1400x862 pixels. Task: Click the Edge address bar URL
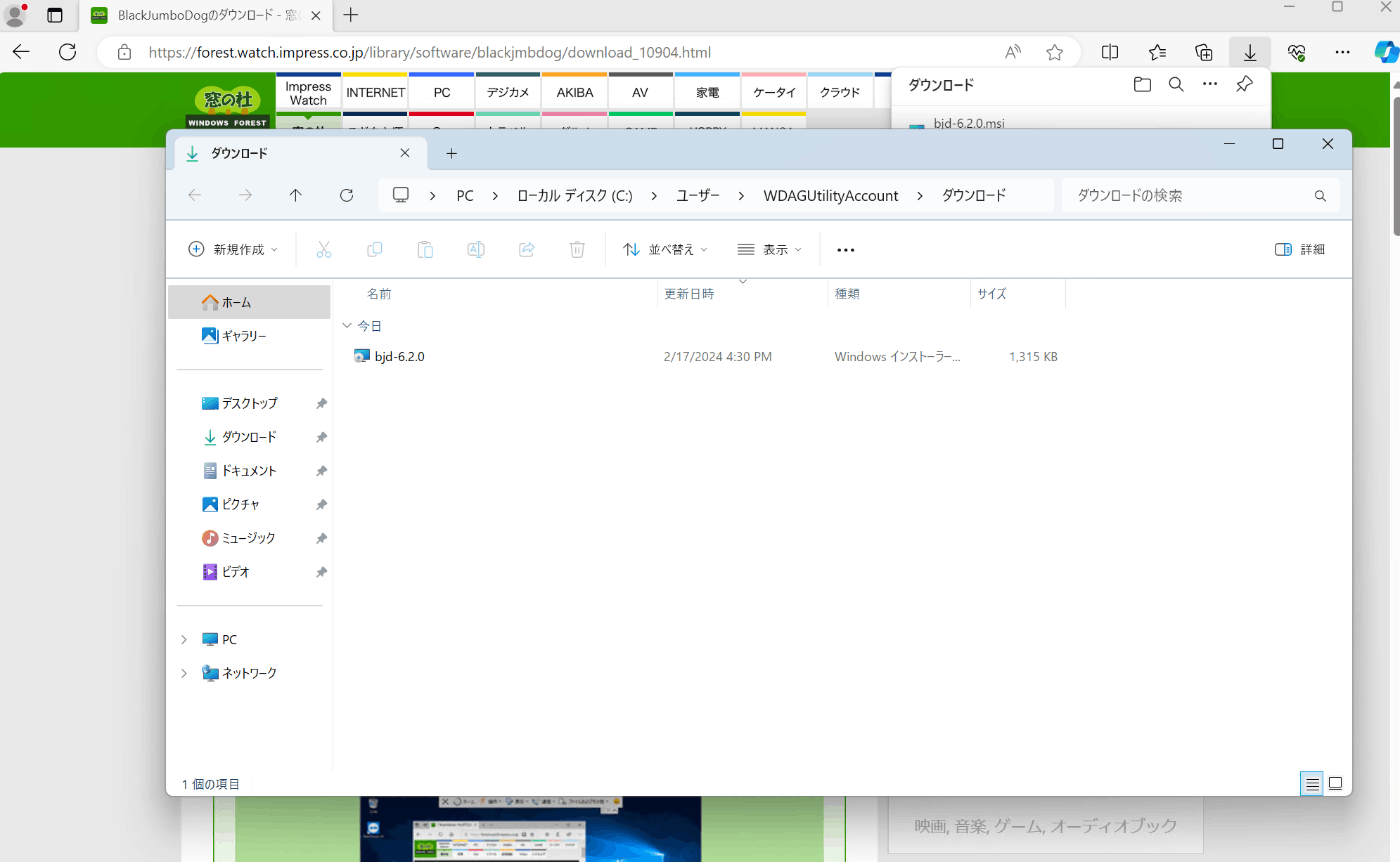(x=430, y=52)
